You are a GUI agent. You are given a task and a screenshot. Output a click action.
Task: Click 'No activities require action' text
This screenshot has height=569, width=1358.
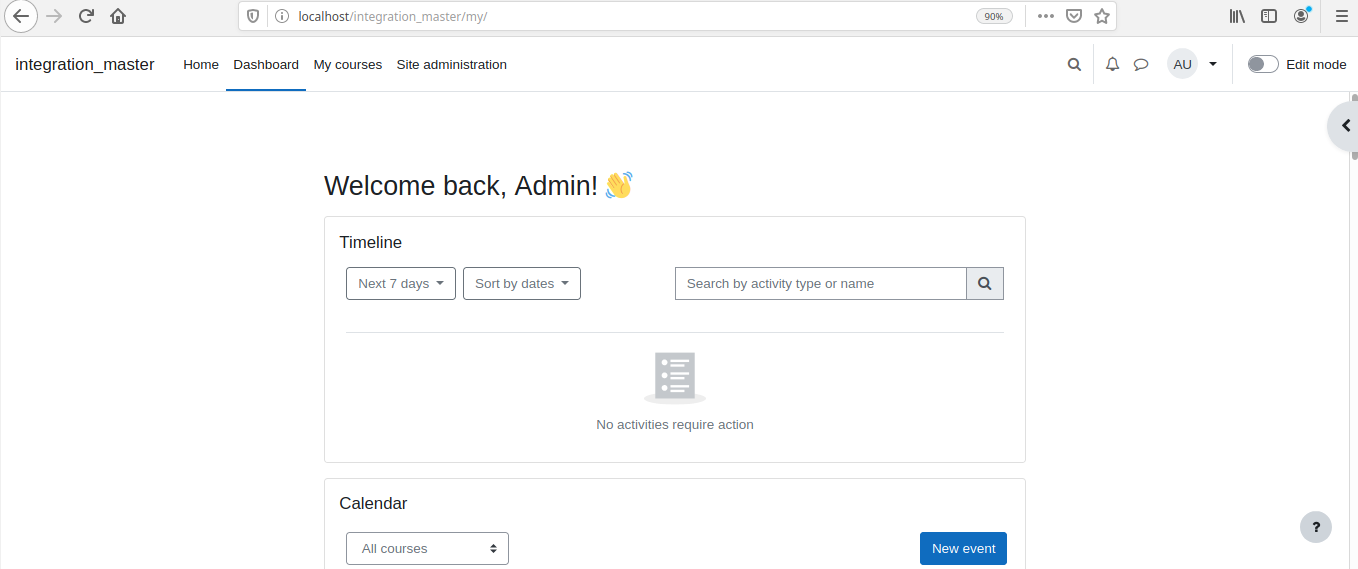675,424
